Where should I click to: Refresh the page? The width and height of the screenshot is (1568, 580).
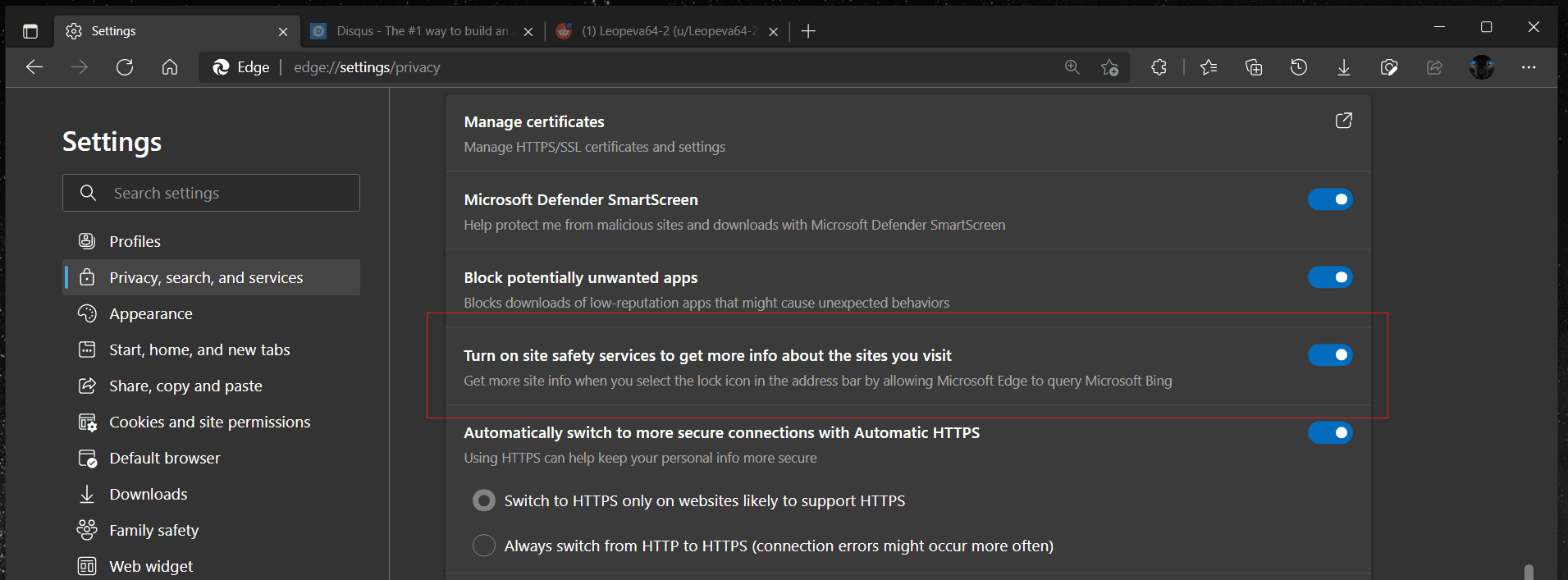125,67
